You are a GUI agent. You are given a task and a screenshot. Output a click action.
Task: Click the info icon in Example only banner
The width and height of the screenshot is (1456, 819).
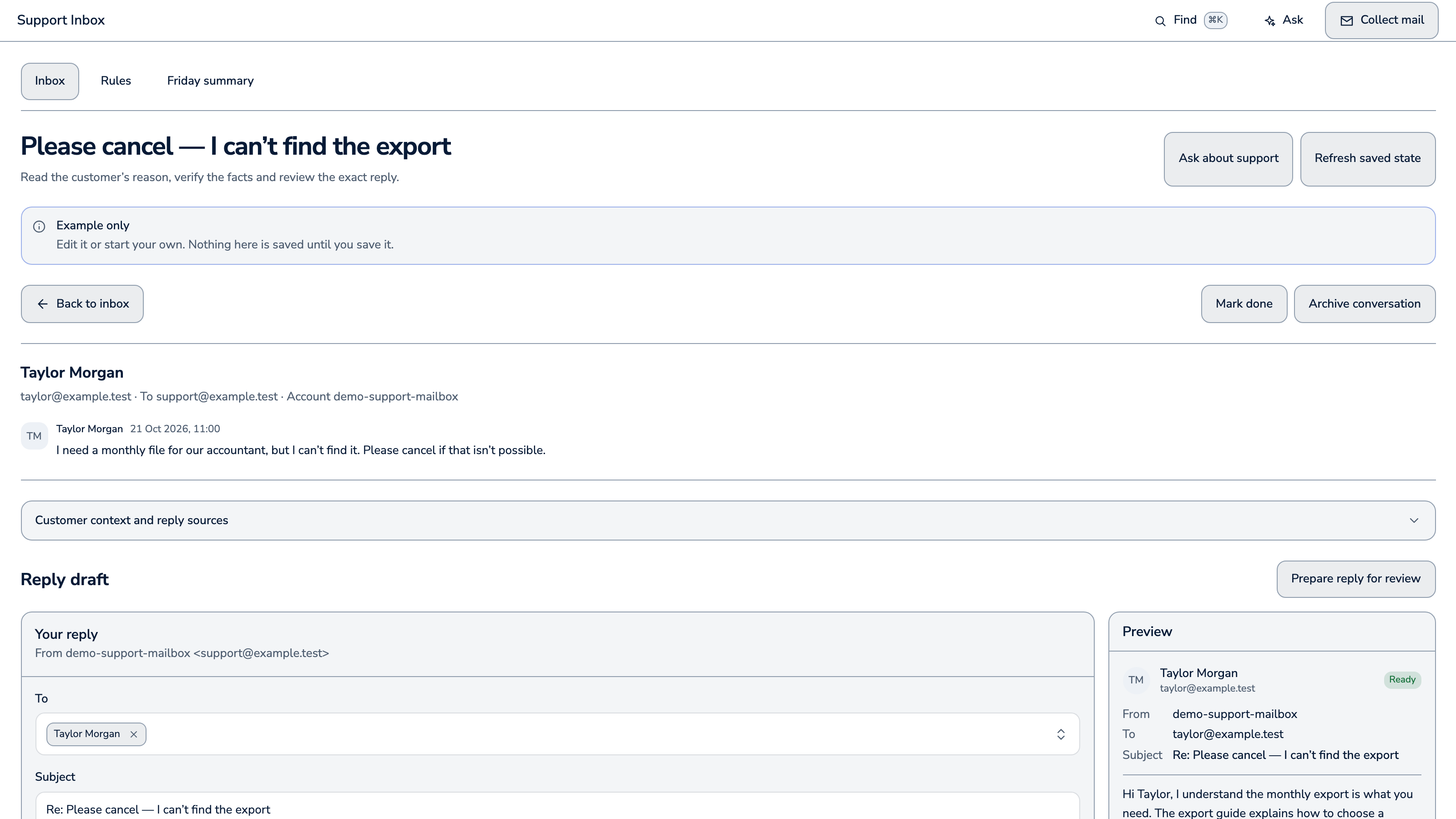coord(39,227)
